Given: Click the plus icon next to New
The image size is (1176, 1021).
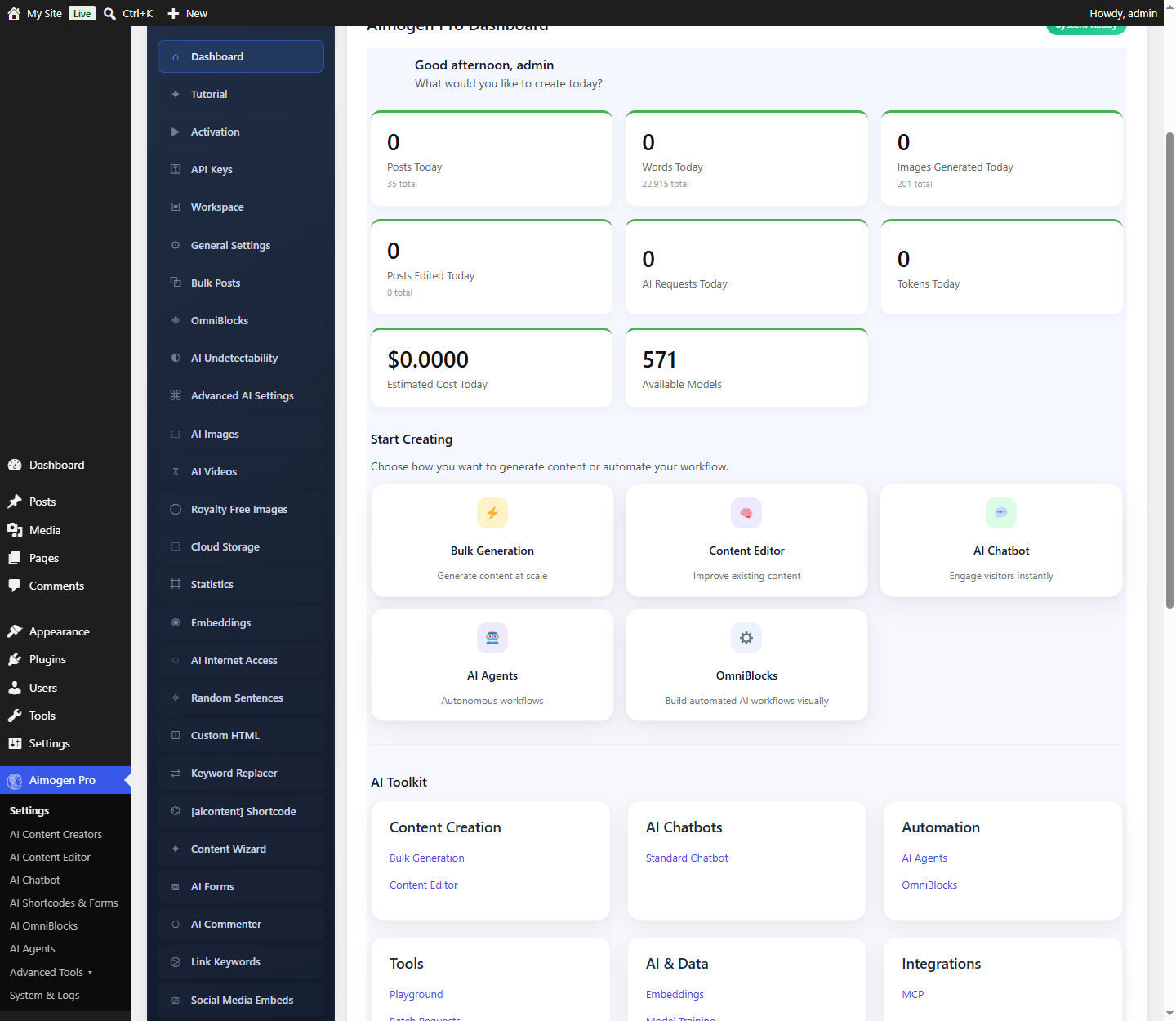Looking at the screenshot, I should [173, 13].
